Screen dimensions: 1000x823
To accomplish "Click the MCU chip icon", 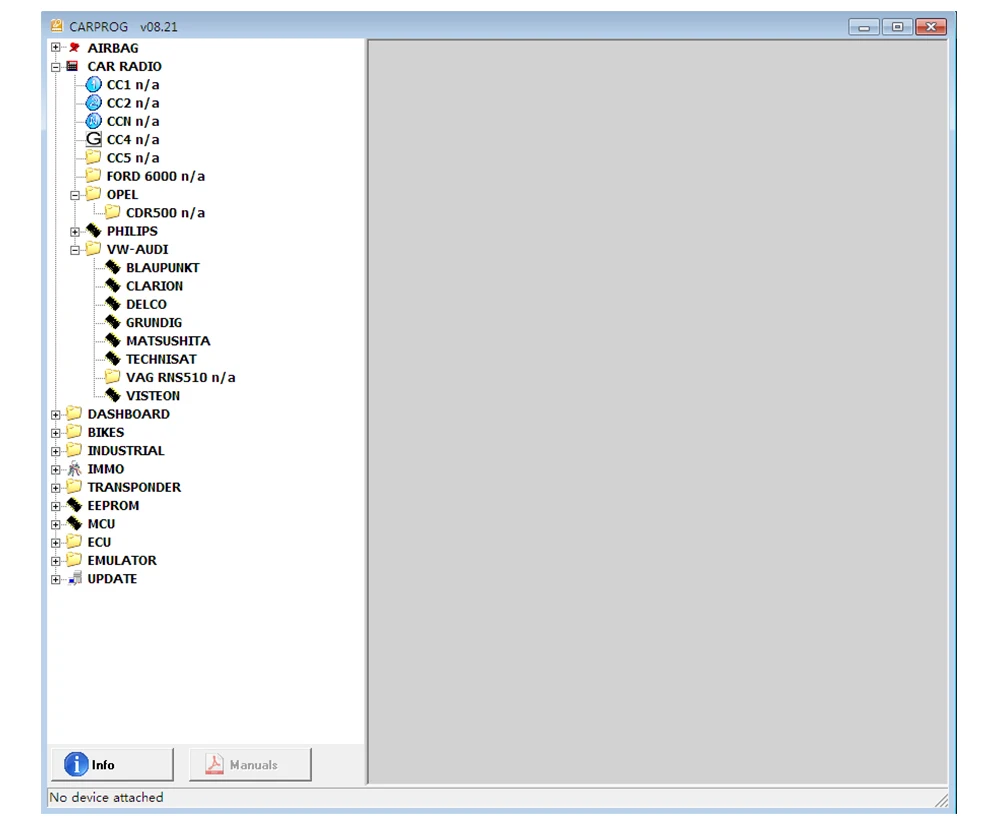I will (75, 524).
